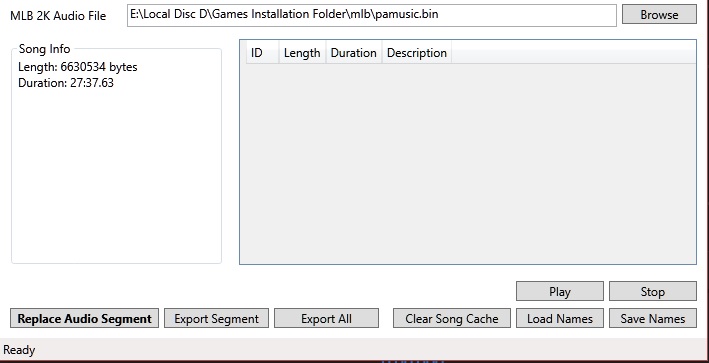Click the Browse button

tap(659, 14)
